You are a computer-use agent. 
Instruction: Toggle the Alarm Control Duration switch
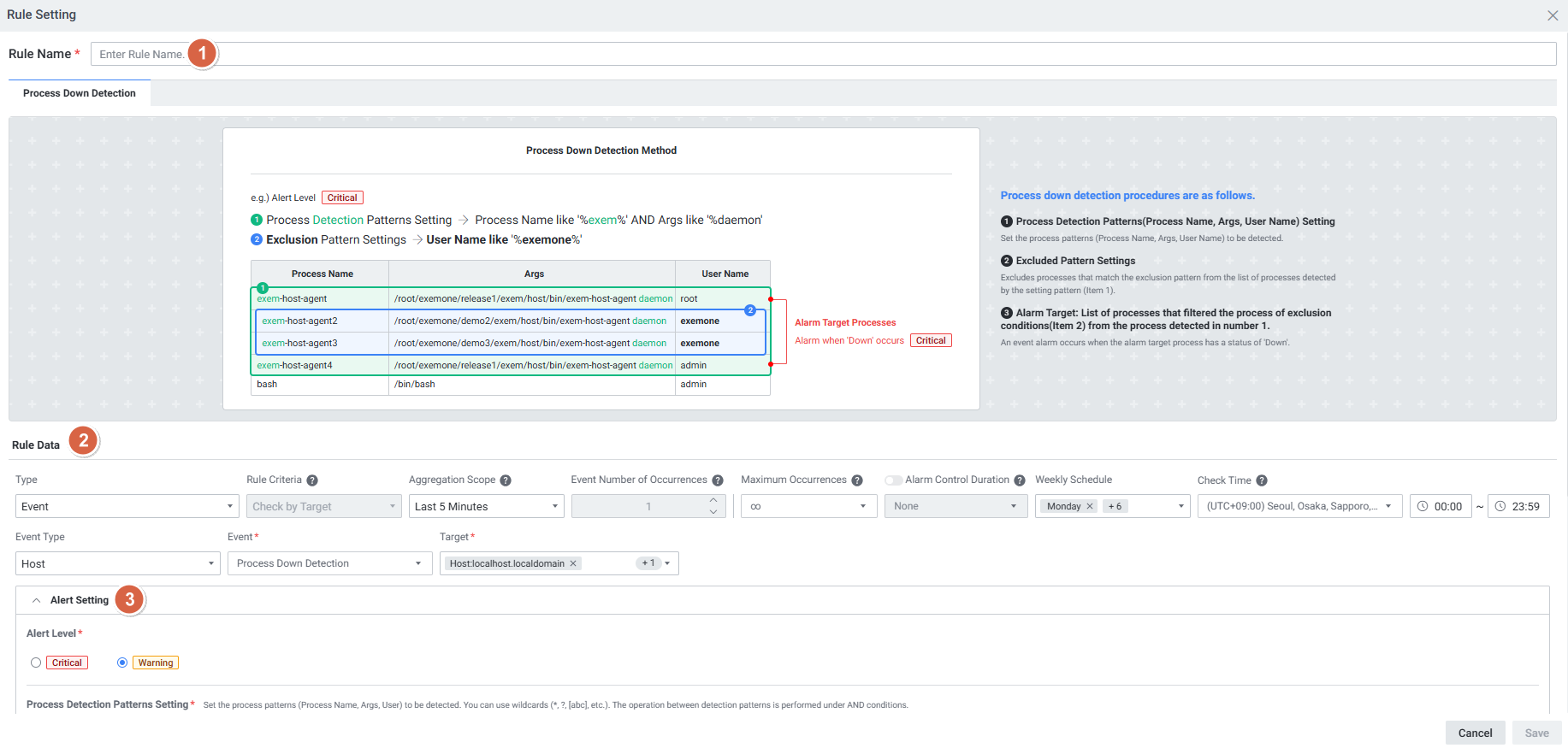(x=893, y=480)
